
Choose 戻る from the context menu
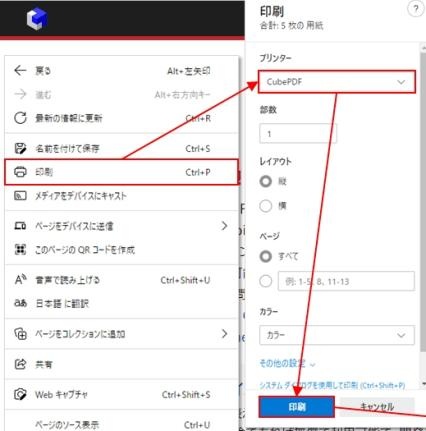tap(122, 70)
